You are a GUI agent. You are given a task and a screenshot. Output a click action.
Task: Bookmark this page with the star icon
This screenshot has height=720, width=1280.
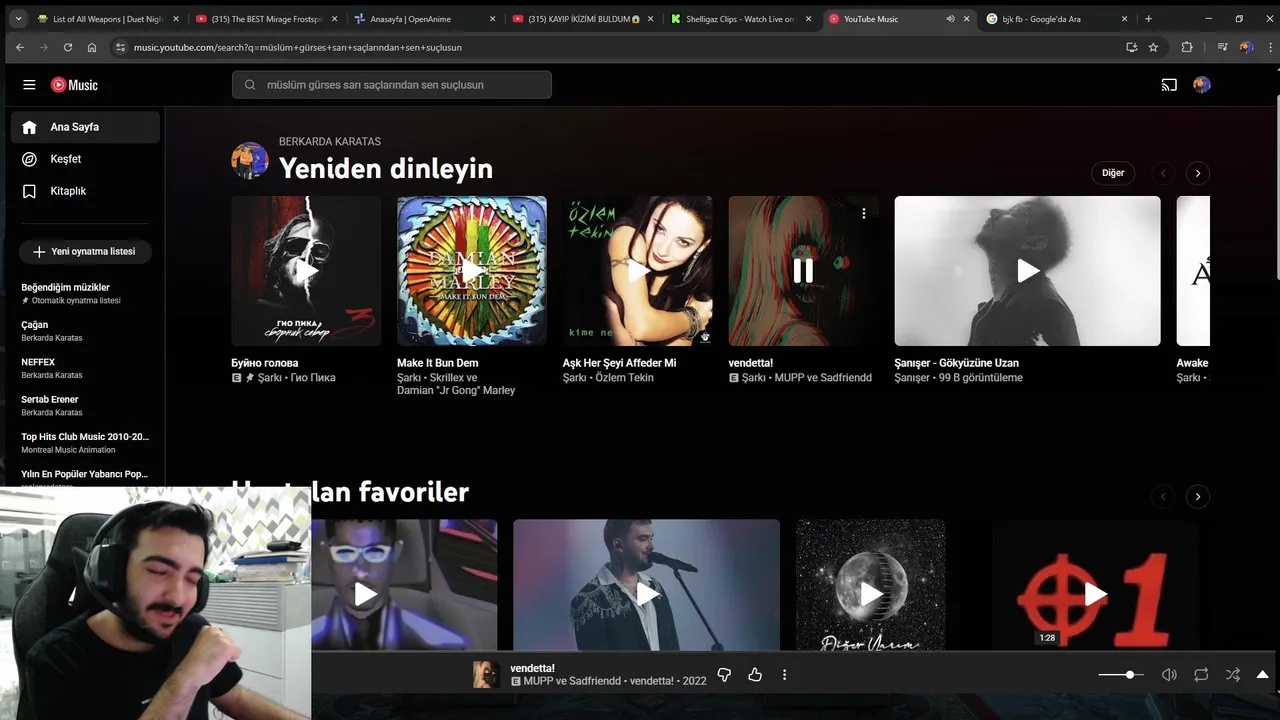(x=1153, y=47)
